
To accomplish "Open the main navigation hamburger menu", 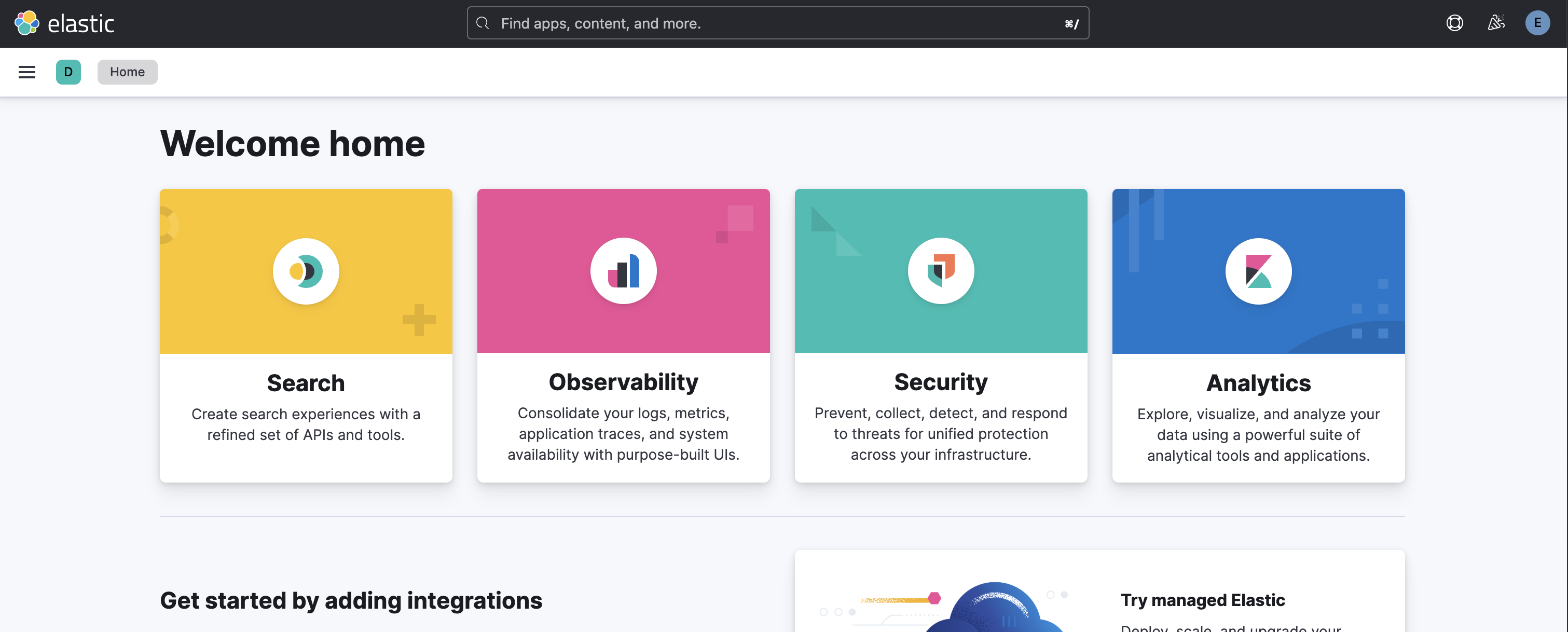I will [x=26, y=72].
